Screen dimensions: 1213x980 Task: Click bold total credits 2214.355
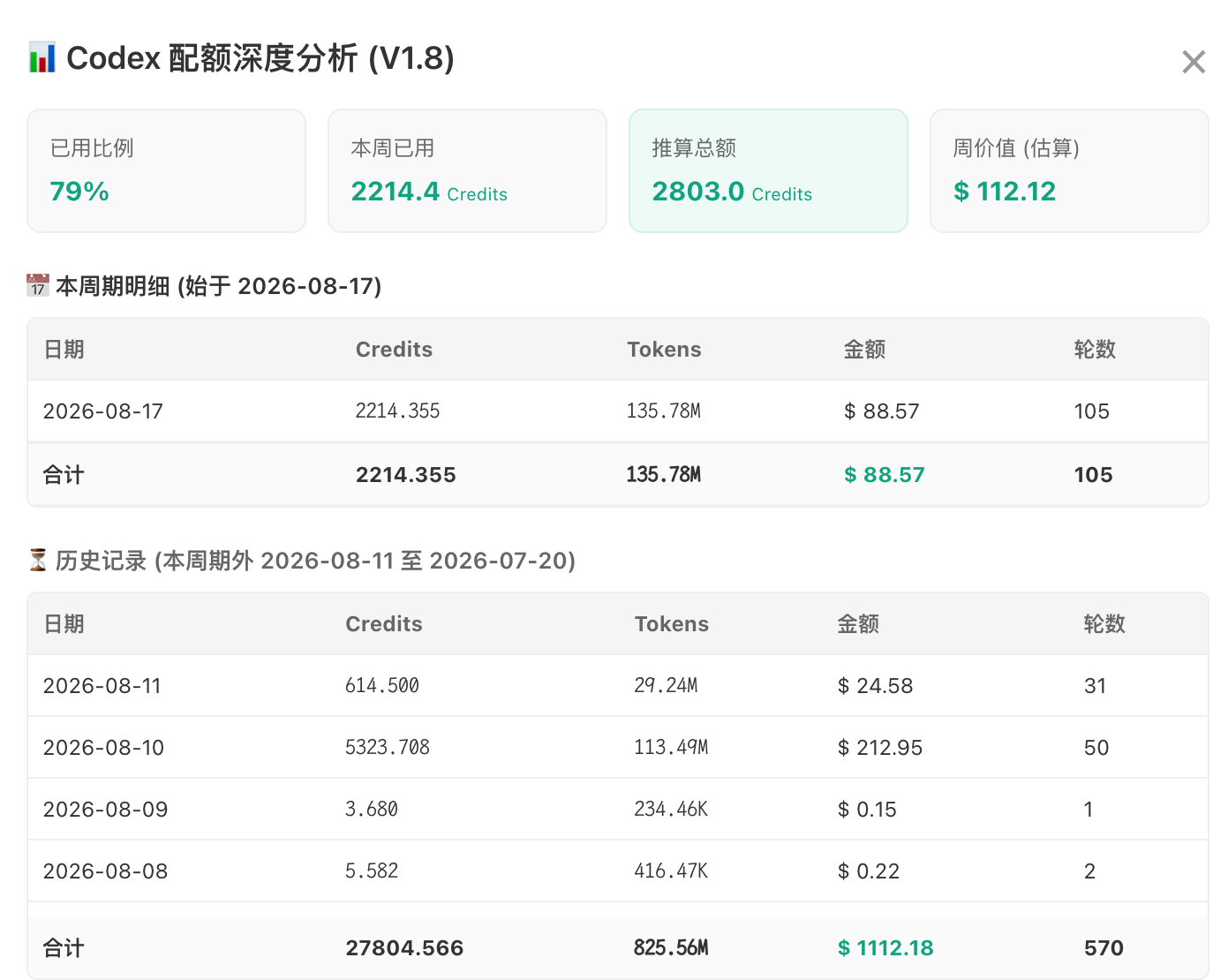tap(406, 475)
